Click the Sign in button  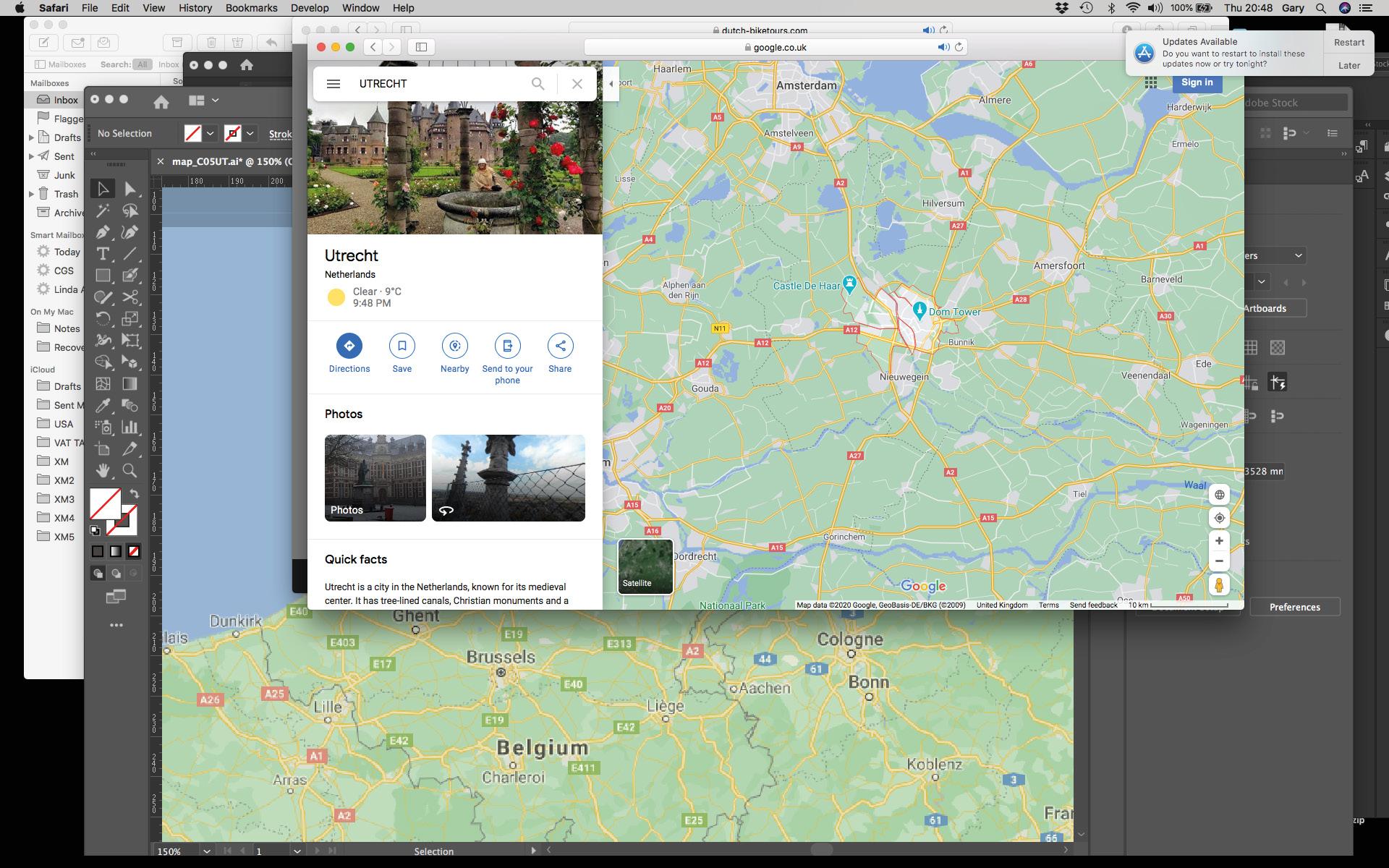tap(1197, 82)
